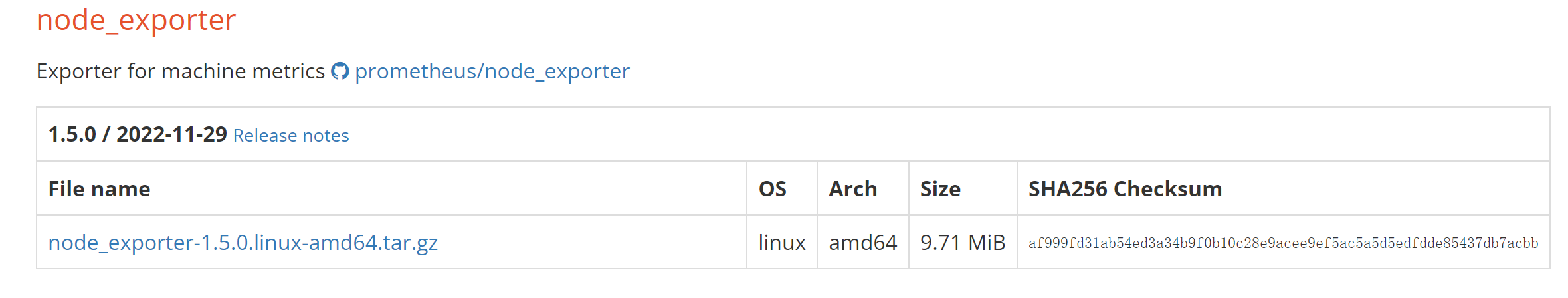
Task: Click the 1.5.0 / 2022-11-29 version text
Action: click(138, 134)
